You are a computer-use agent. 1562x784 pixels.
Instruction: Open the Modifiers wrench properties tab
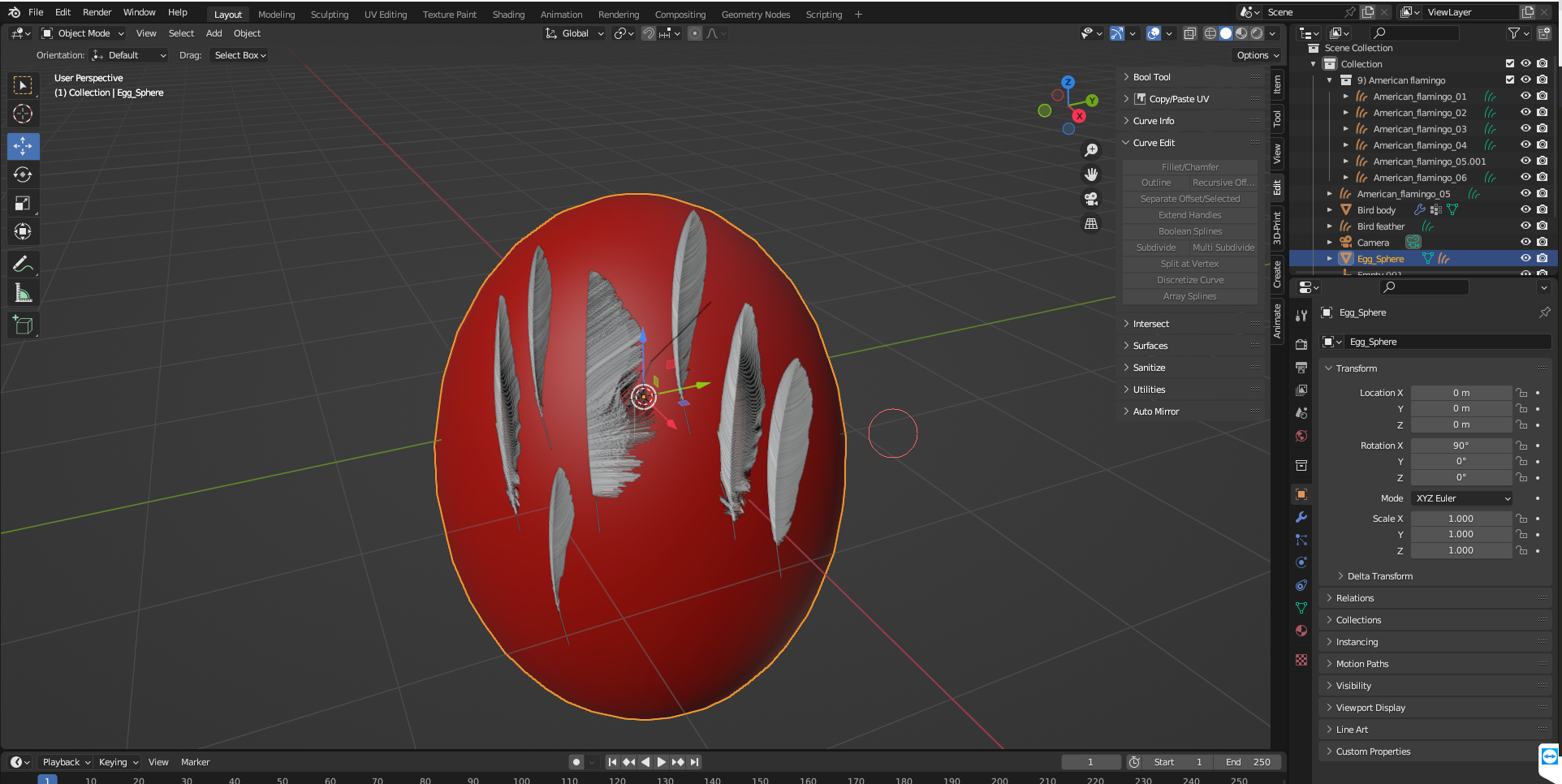(x=1301, y=517)
